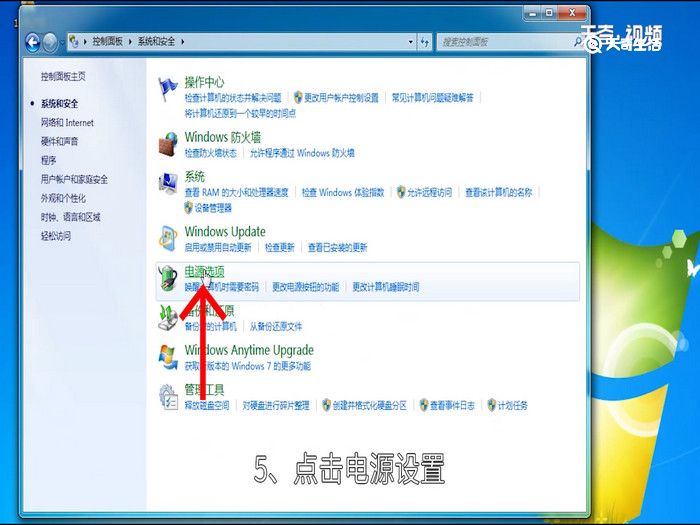Open the 备份和还原 icon
This screenshot has height=525, width=700.
pos(168,317)
